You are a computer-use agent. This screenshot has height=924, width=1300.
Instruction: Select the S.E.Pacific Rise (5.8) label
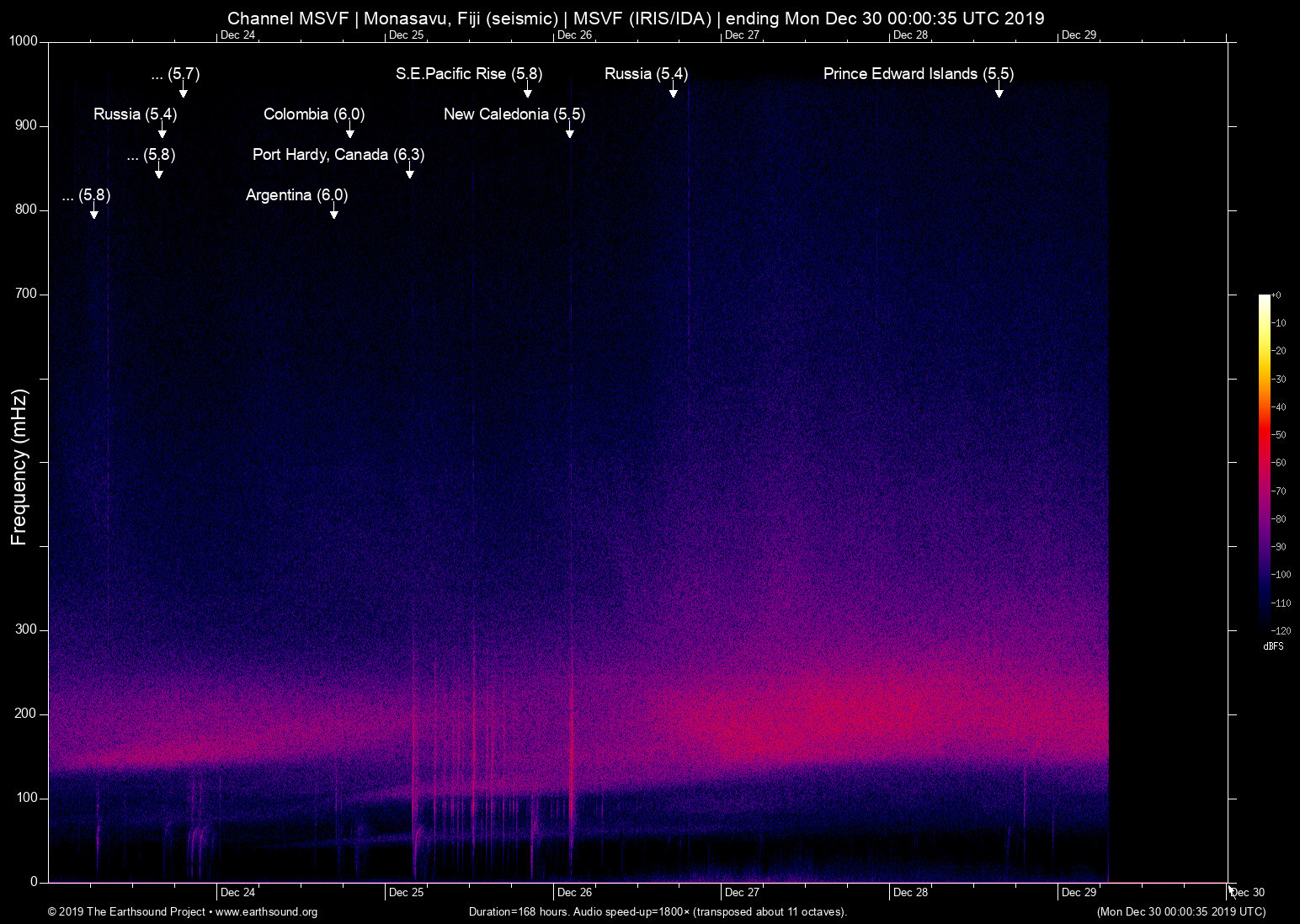click(469, 74)
